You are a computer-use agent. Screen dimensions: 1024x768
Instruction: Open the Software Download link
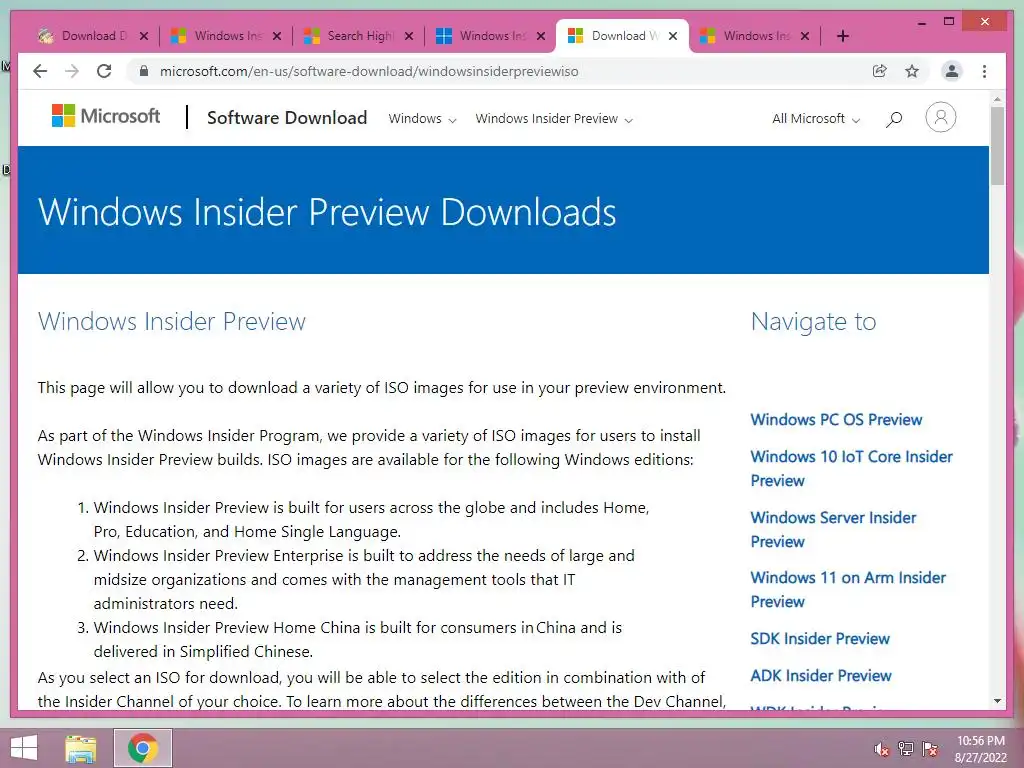coord(287,118)
